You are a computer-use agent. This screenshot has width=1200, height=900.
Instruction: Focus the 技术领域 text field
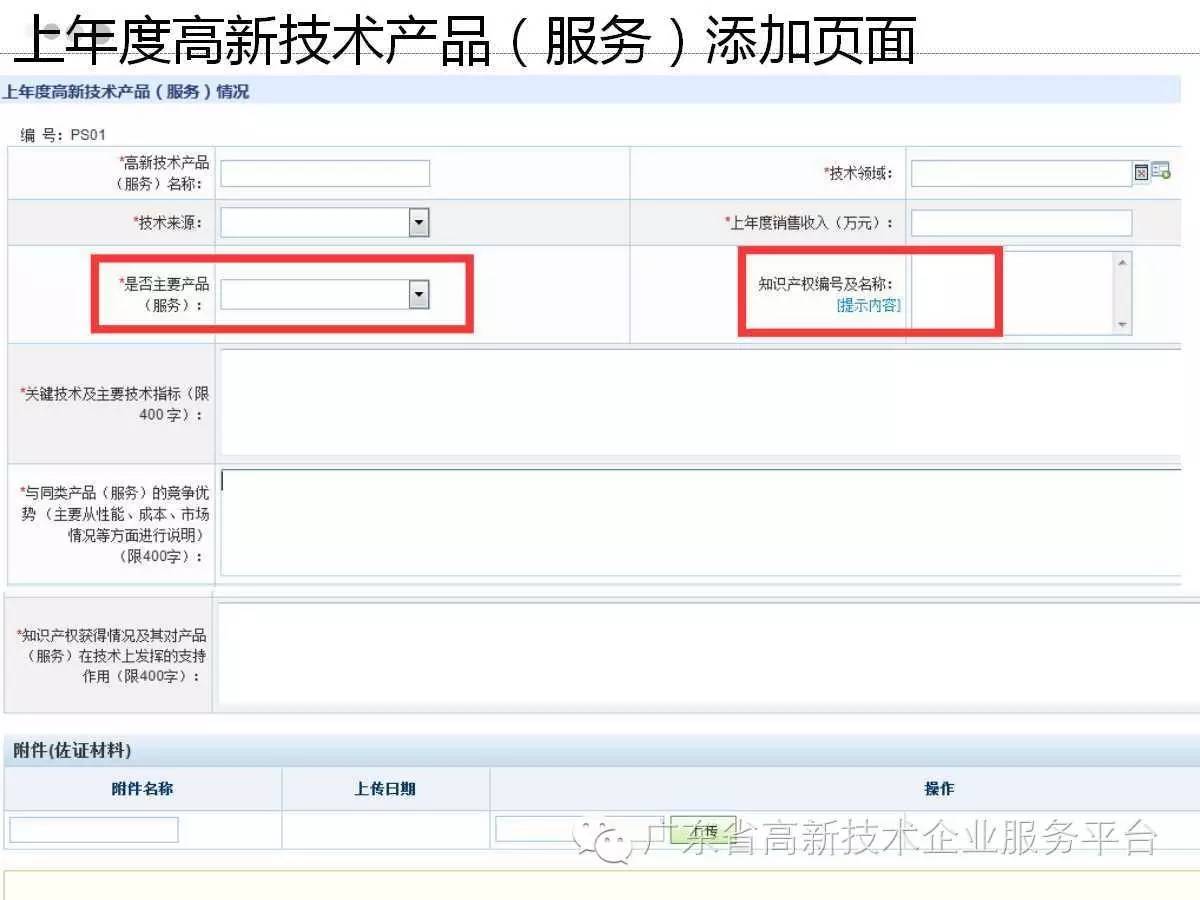pos(1020,173)
